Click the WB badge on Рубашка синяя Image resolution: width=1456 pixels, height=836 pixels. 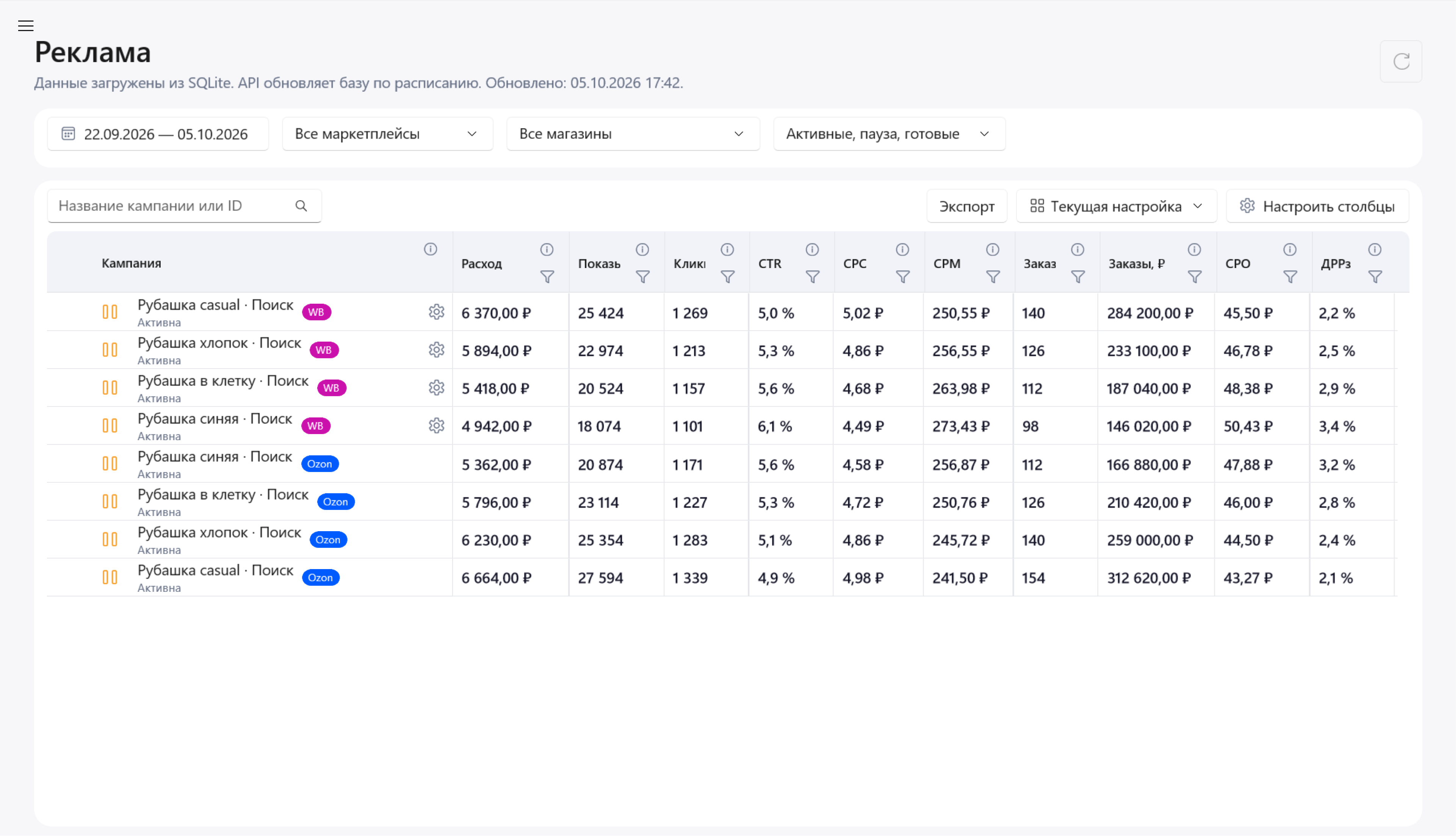point(316,426)
